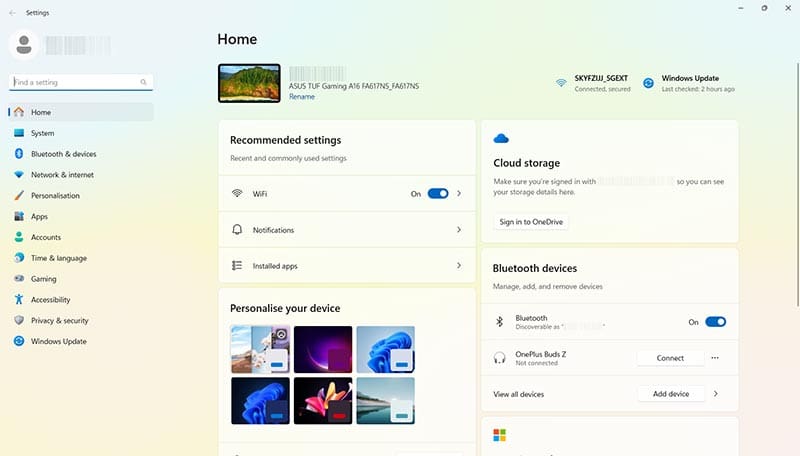Open Network & internet settings page
The image size is (800, 456).
coord(81,175)
